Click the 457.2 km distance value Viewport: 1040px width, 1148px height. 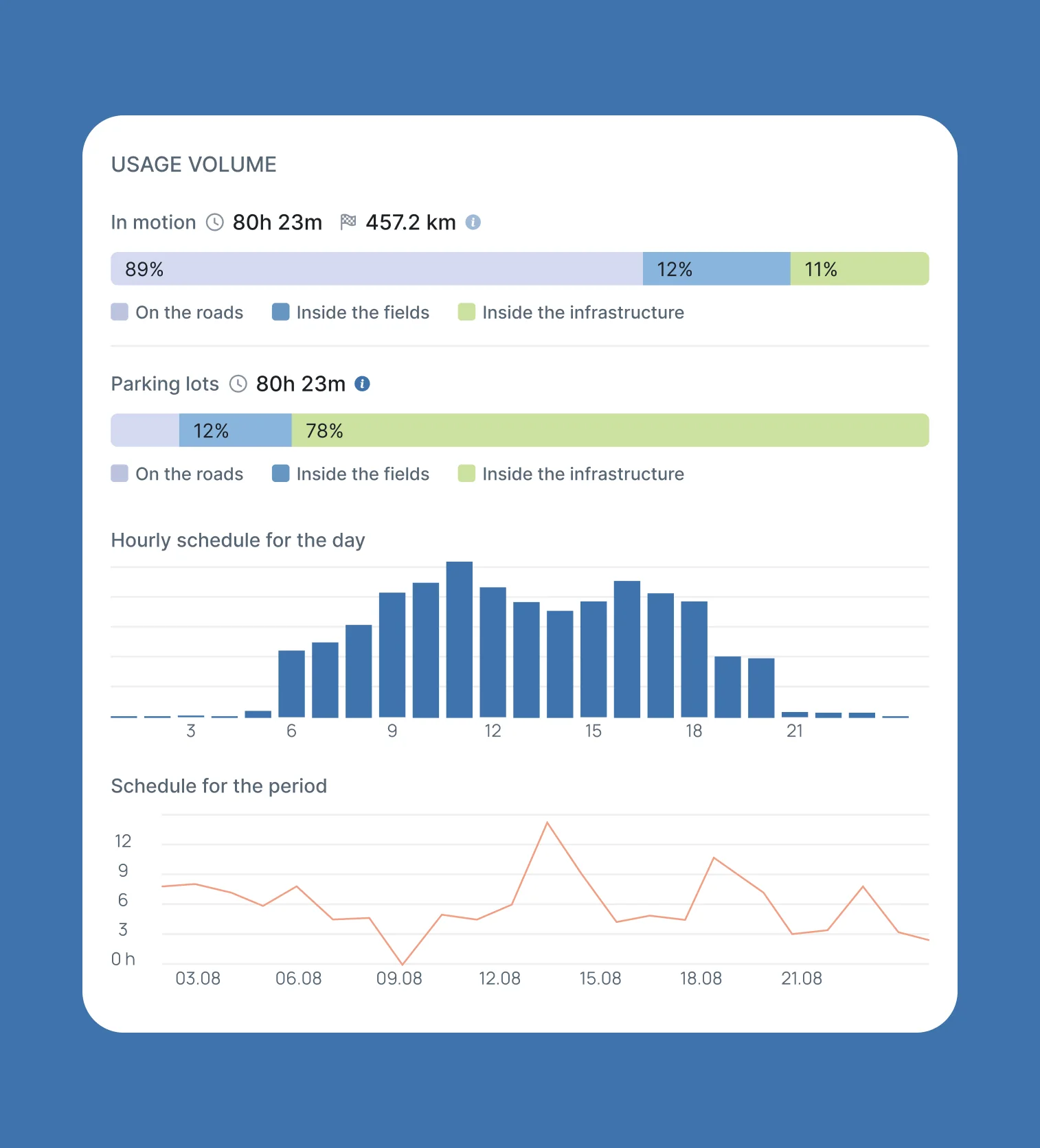[x=411, y=222]
